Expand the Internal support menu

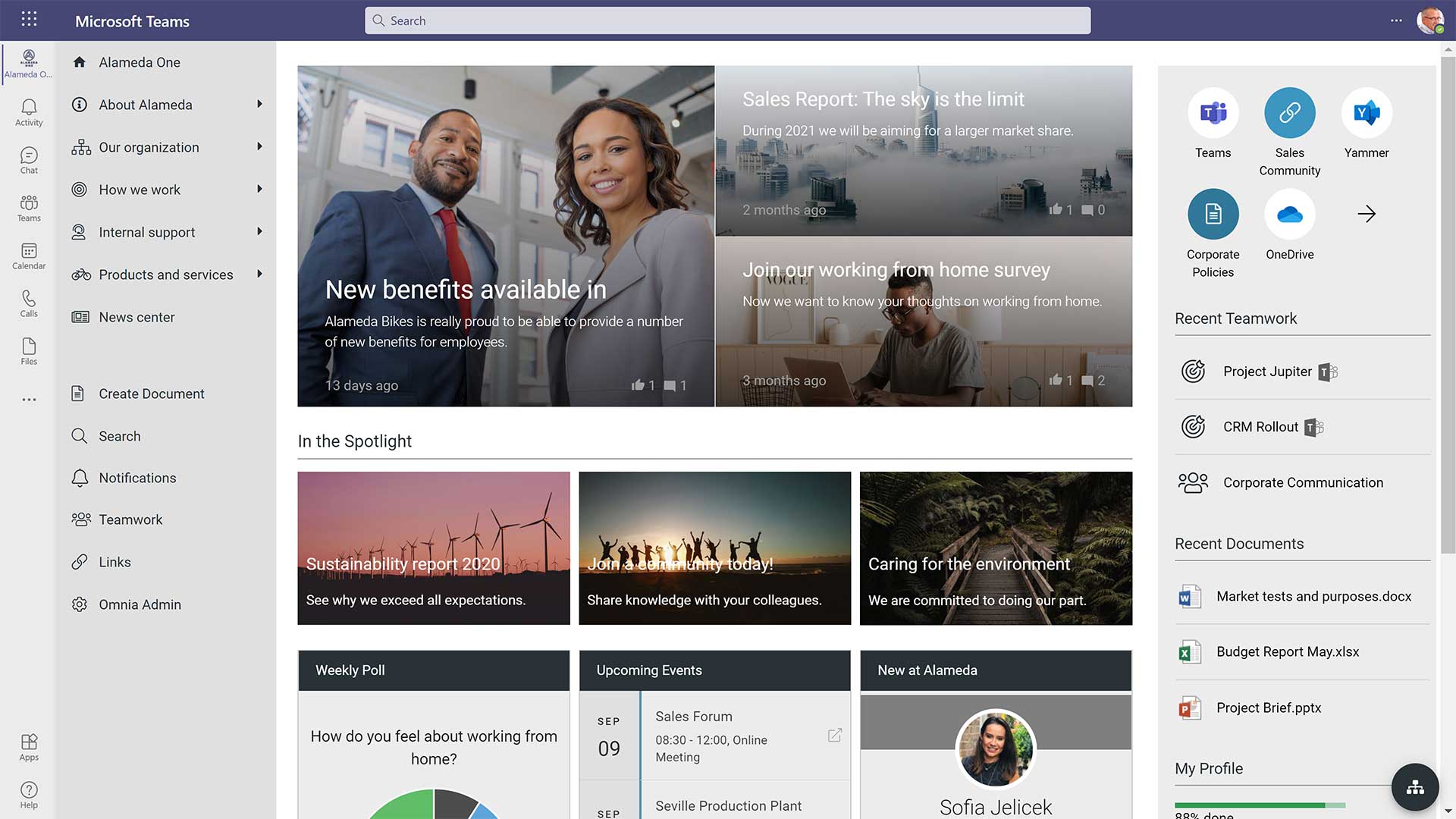[259, 231]
